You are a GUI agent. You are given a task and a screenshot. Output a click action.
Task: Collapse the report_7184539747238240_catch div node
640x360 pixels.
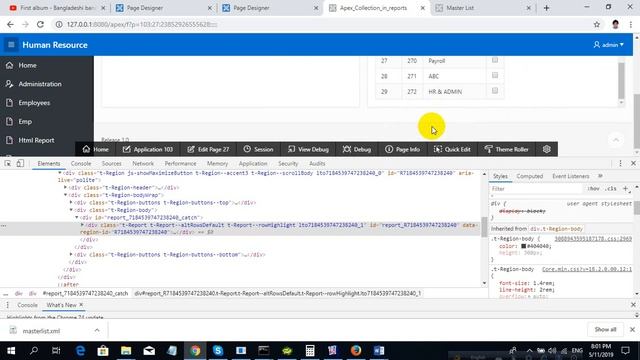(77, 217)
